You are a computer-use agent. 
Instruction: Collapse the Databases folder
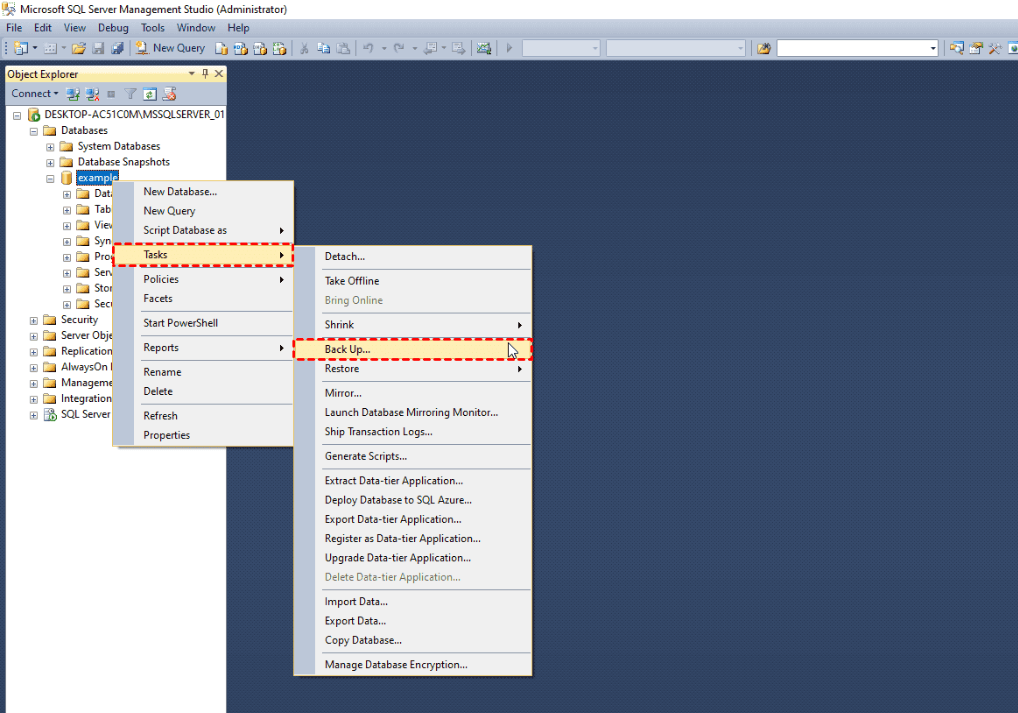[x=34, y=131]
